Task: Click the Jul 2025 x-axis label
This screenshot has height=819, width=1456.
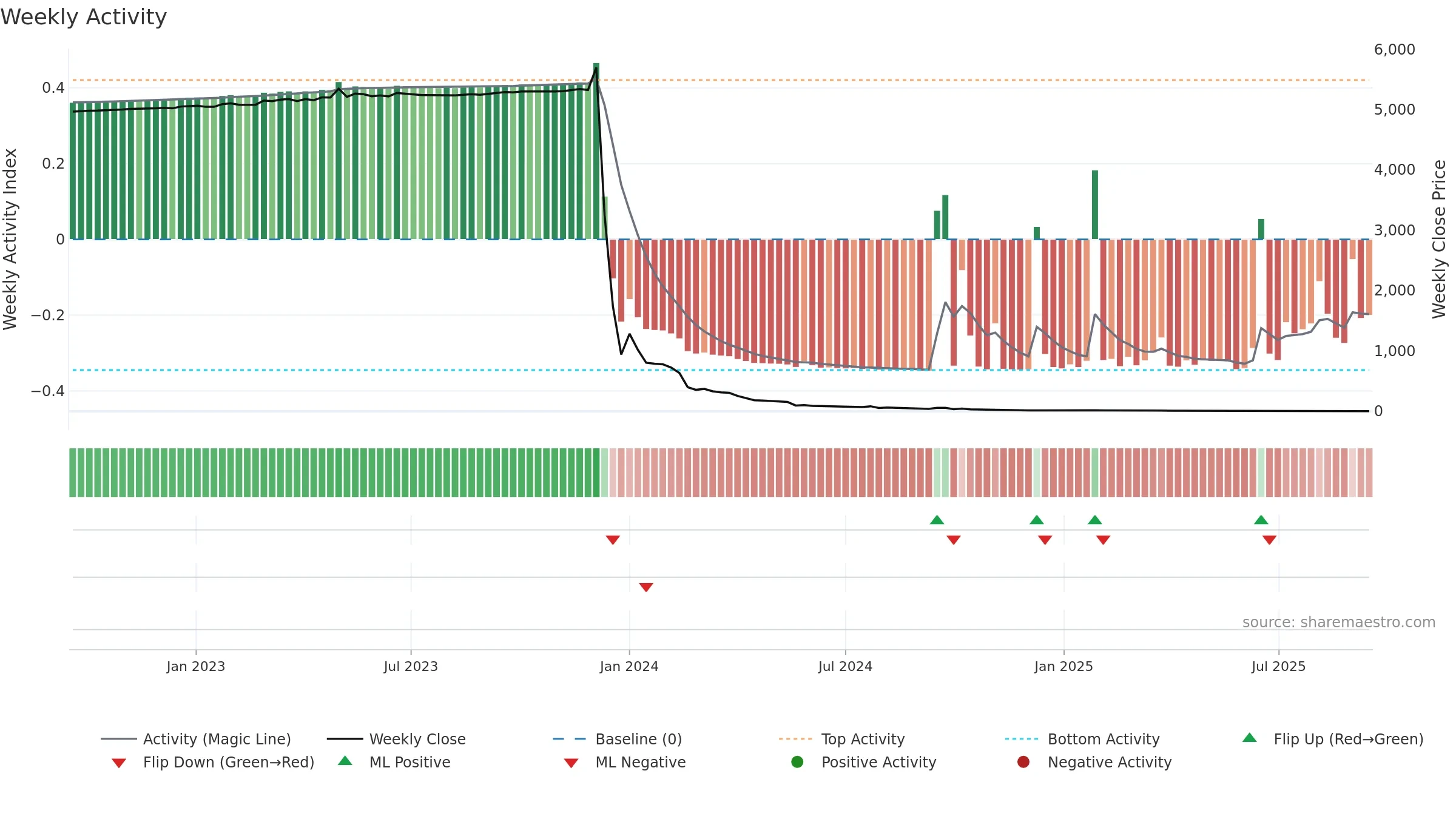Action: [1278, 667]
